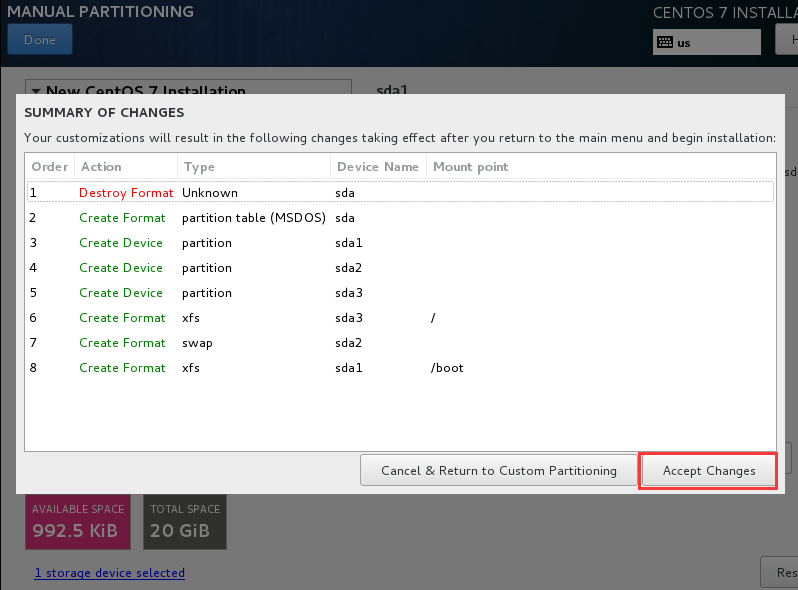Click the Order column header

(50, 167)
